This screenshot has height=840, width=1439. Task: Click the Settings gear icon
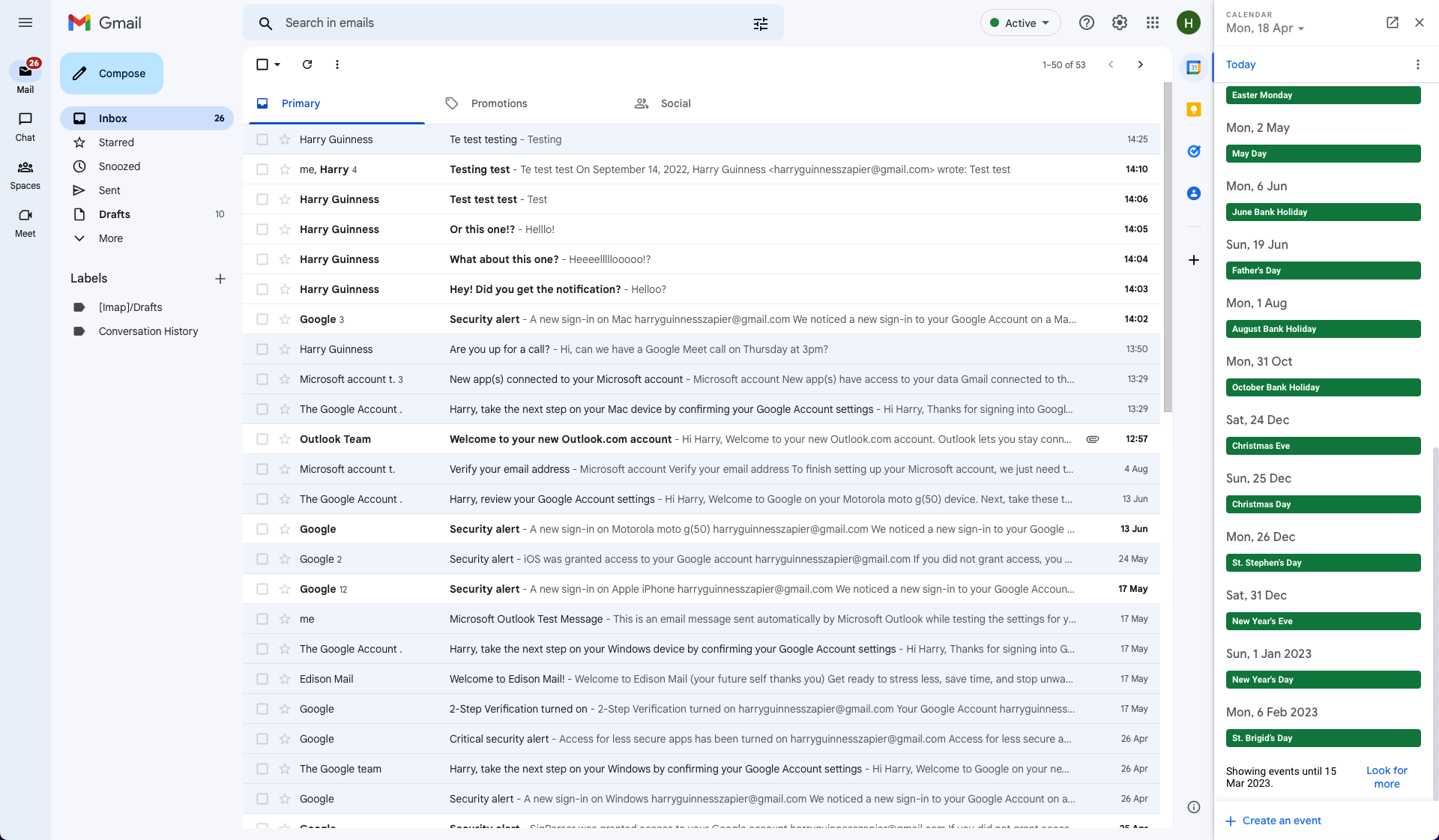[x=1119, y=22]
